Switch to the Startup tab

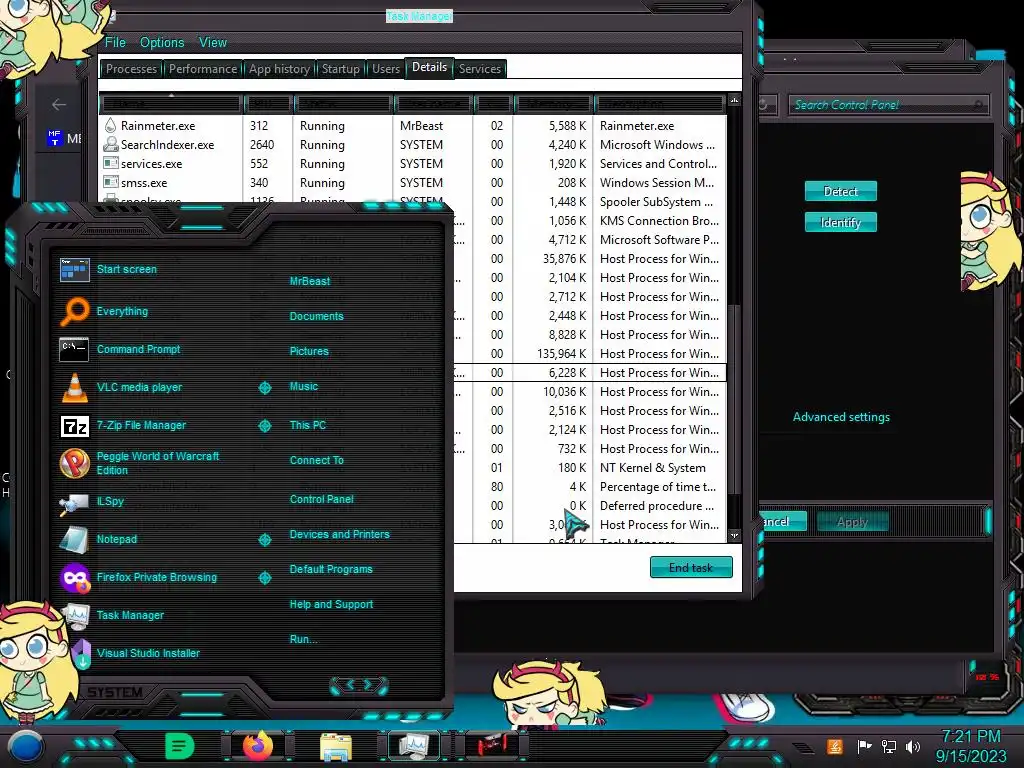coord(340,69)
